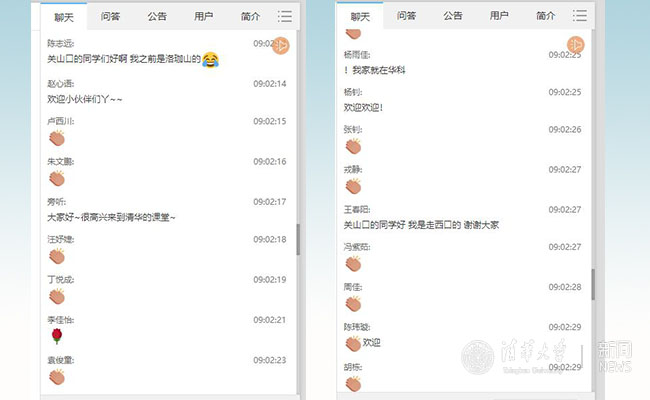Click 旁听's welcome message about 清华课堂
This screenshot has width=650, height=400.
111,217
